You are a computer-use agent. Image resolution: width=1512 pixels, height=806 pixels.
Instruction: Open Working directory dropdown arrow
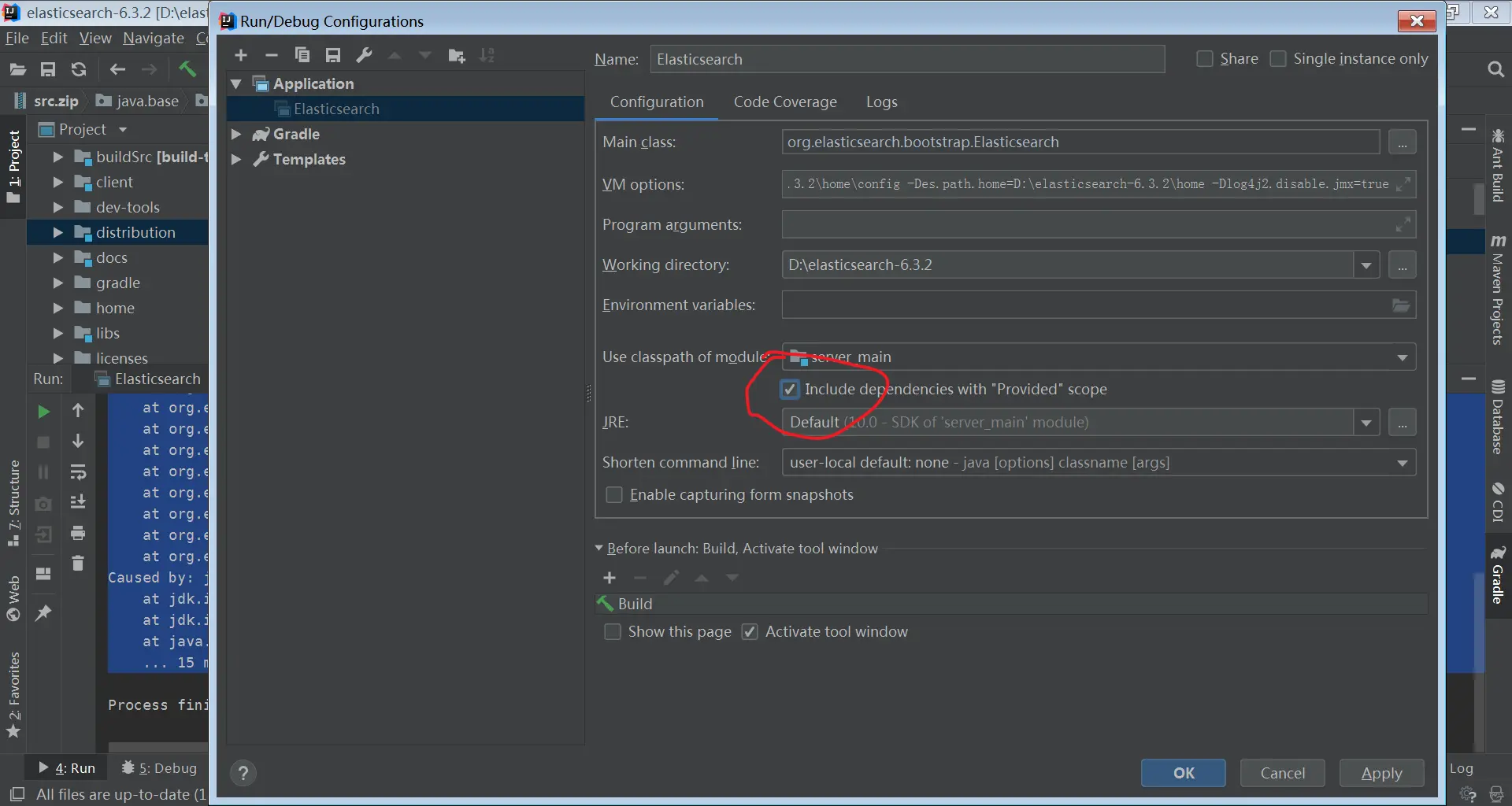pyautogui.click(x=1366, y=265)
